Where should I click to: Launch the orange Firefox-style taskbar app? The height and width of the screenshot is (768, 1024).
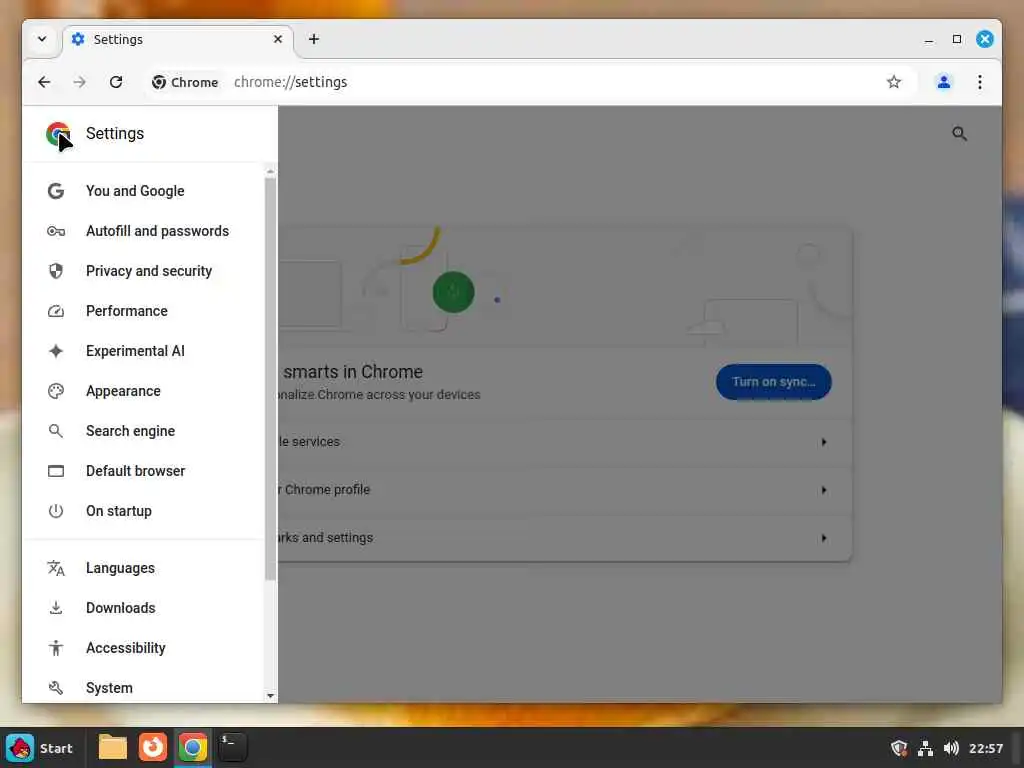(153, 747)
